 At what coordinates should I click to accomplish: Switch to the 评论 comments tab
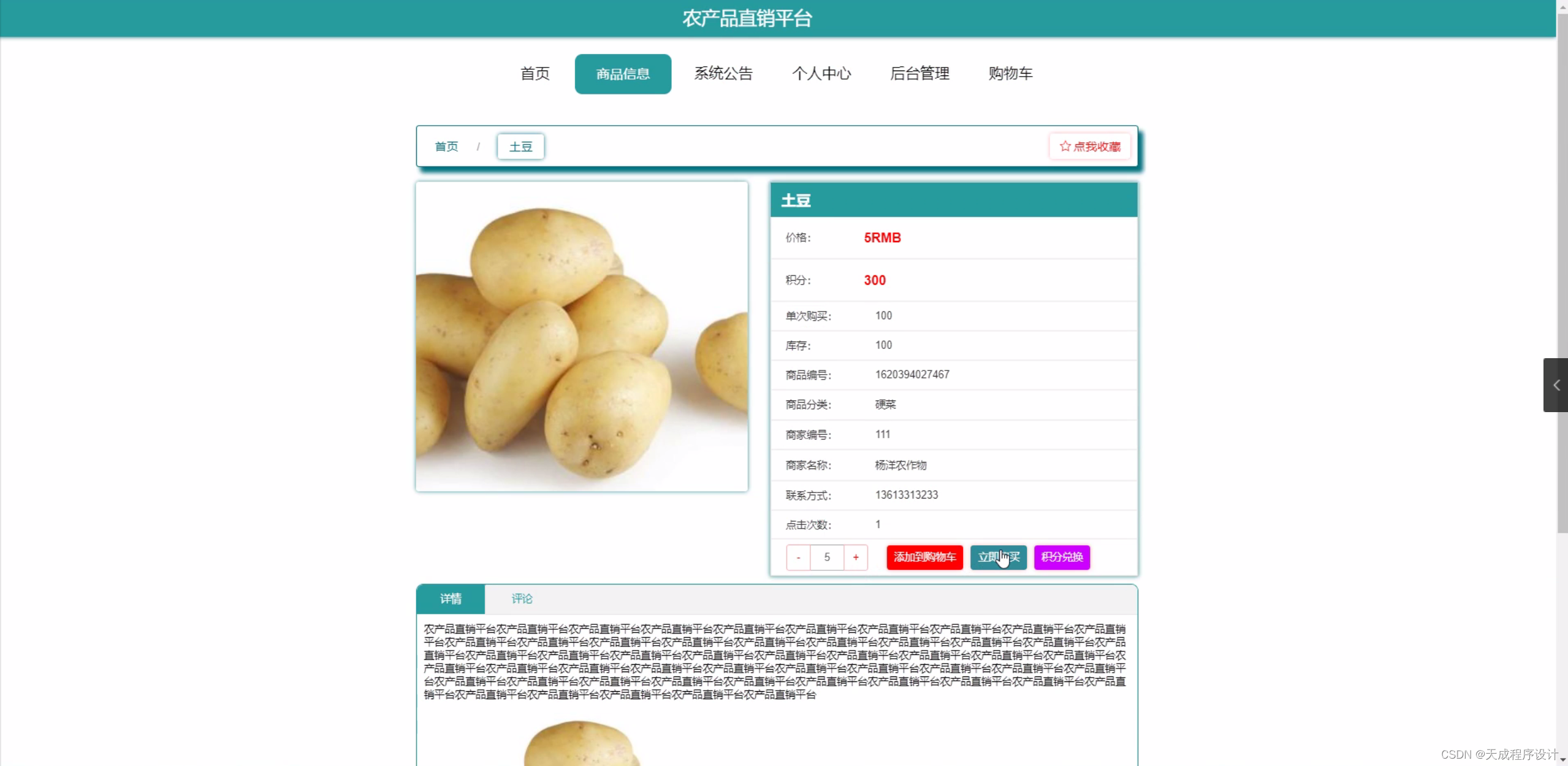click(520, 599)
